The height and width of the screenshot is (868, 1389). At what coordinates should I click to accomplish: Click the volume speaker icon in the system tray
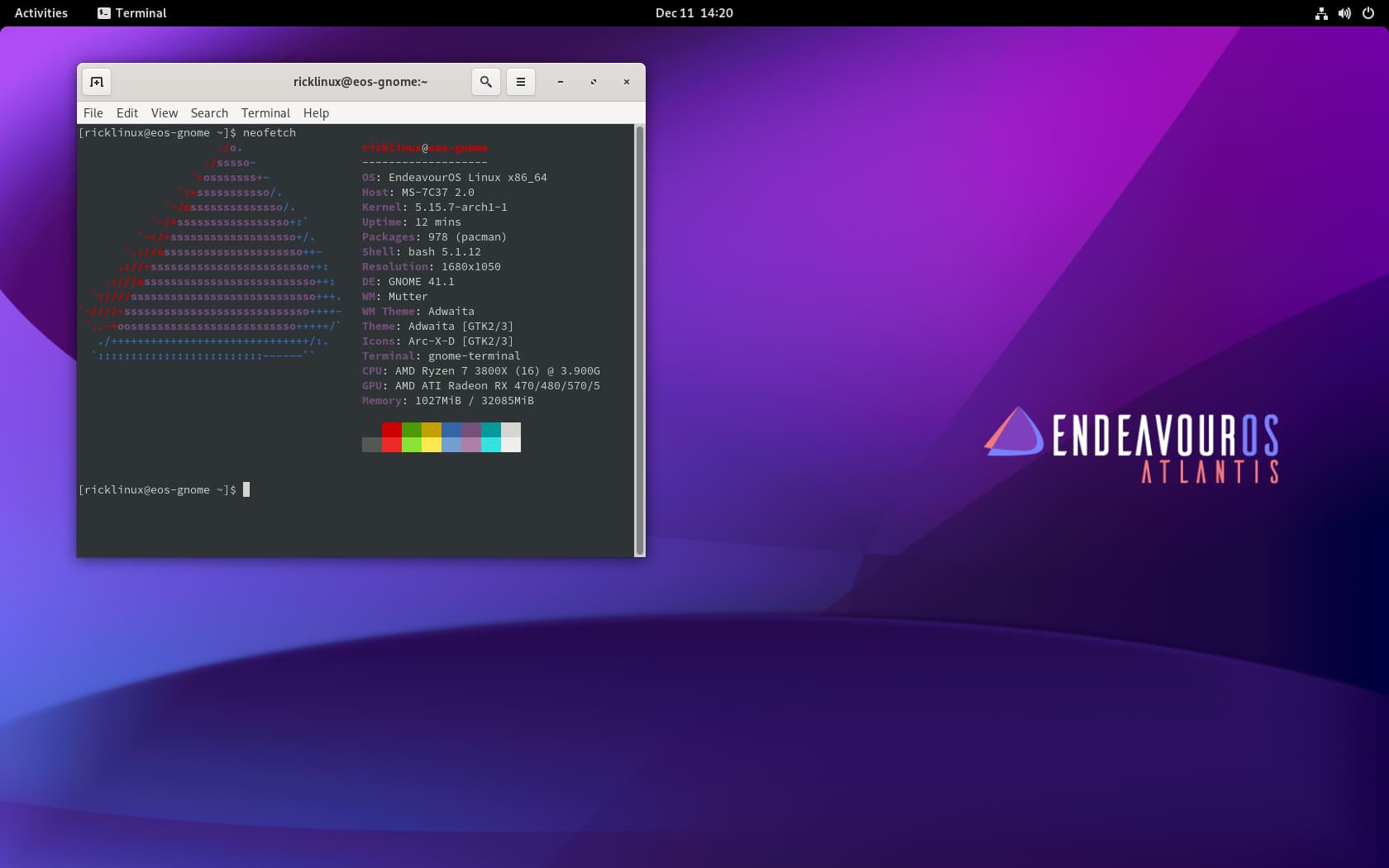click(x=1344, y=12)
